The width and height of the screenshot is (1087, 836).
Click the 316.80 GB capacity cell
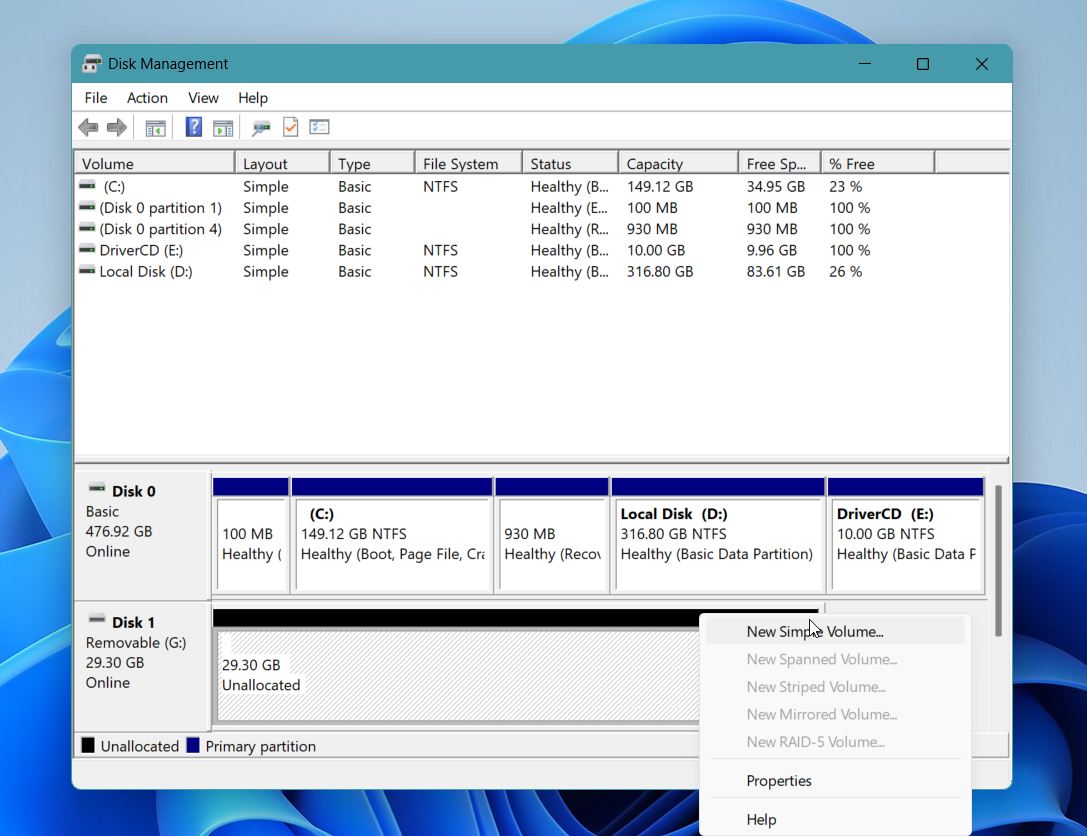coord(660,272)
